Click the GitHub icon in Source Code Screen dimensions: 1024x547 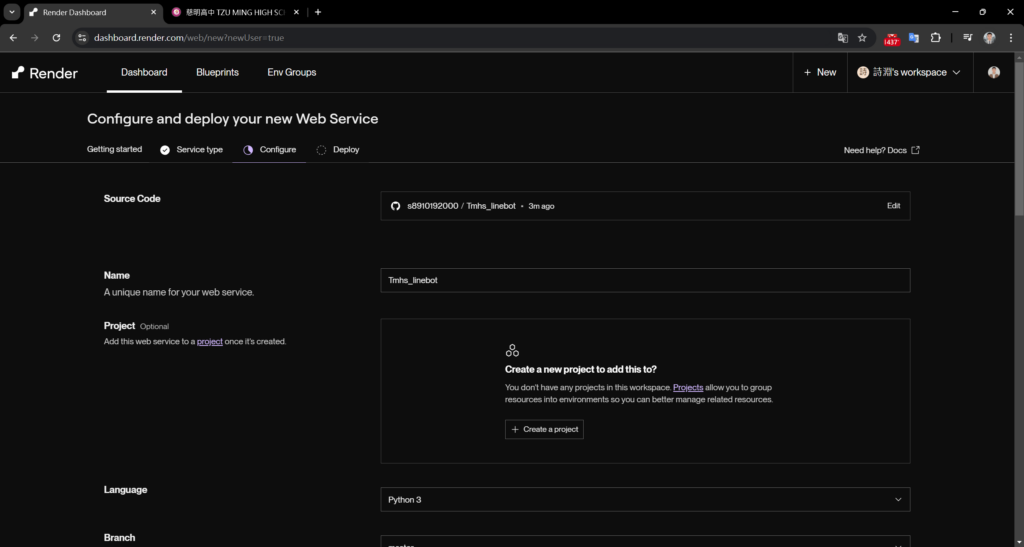(395, 206)
